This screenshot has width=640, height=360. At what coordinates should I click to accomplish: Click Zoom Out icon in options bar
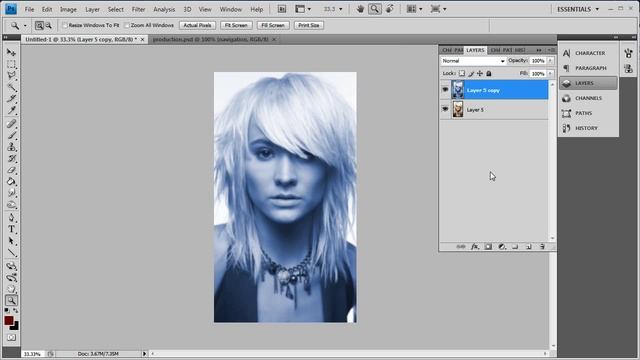click(x=49, y=25)
